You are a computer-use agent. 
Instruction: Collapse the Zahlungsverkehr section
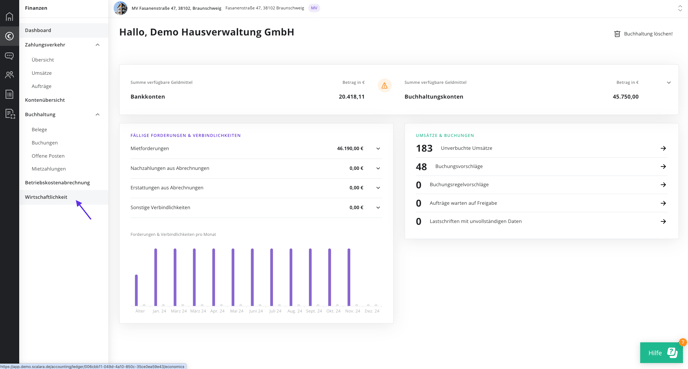pos(97,45)
